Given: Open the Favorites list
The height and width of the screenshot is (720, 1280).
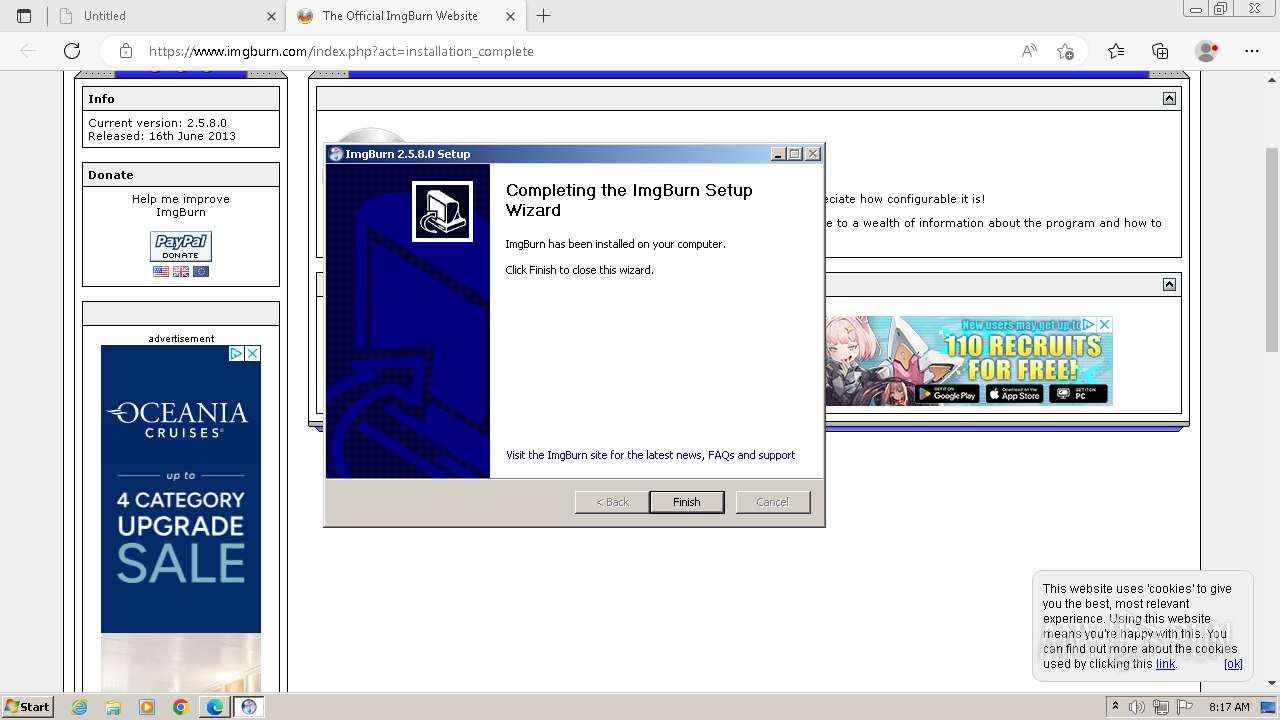Looking at the screenshot, I should (x=1116, y=51).
